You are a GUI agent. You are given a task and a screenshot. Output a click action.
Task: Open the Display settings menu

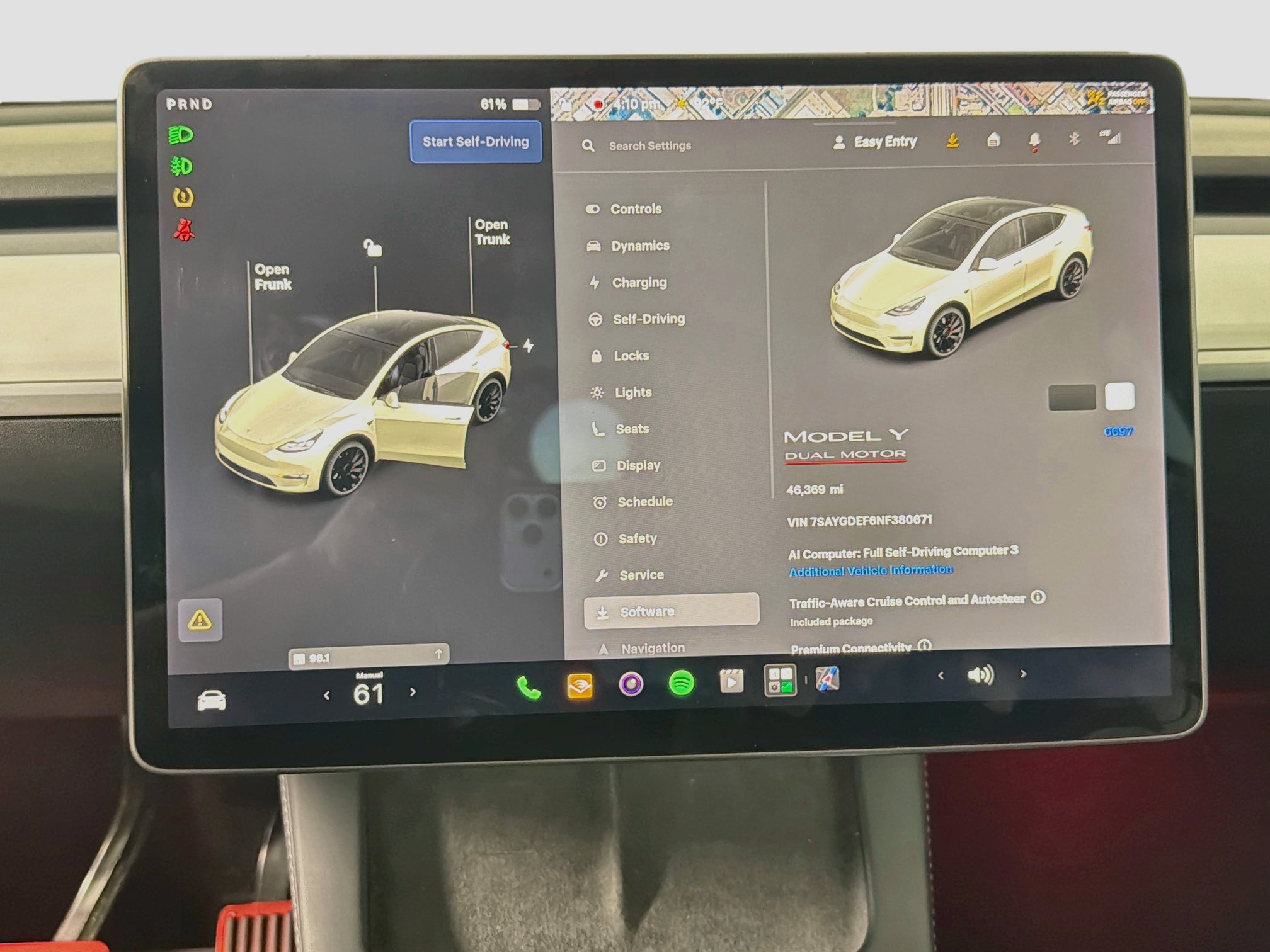click(x=627, y=465)
